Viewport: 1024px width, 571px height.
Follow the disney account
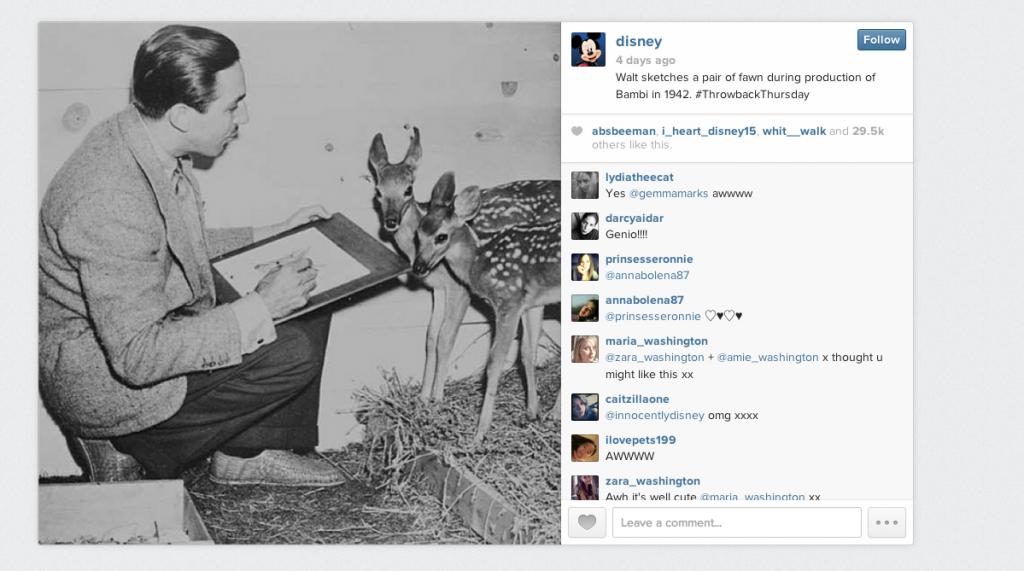[881, 40]
